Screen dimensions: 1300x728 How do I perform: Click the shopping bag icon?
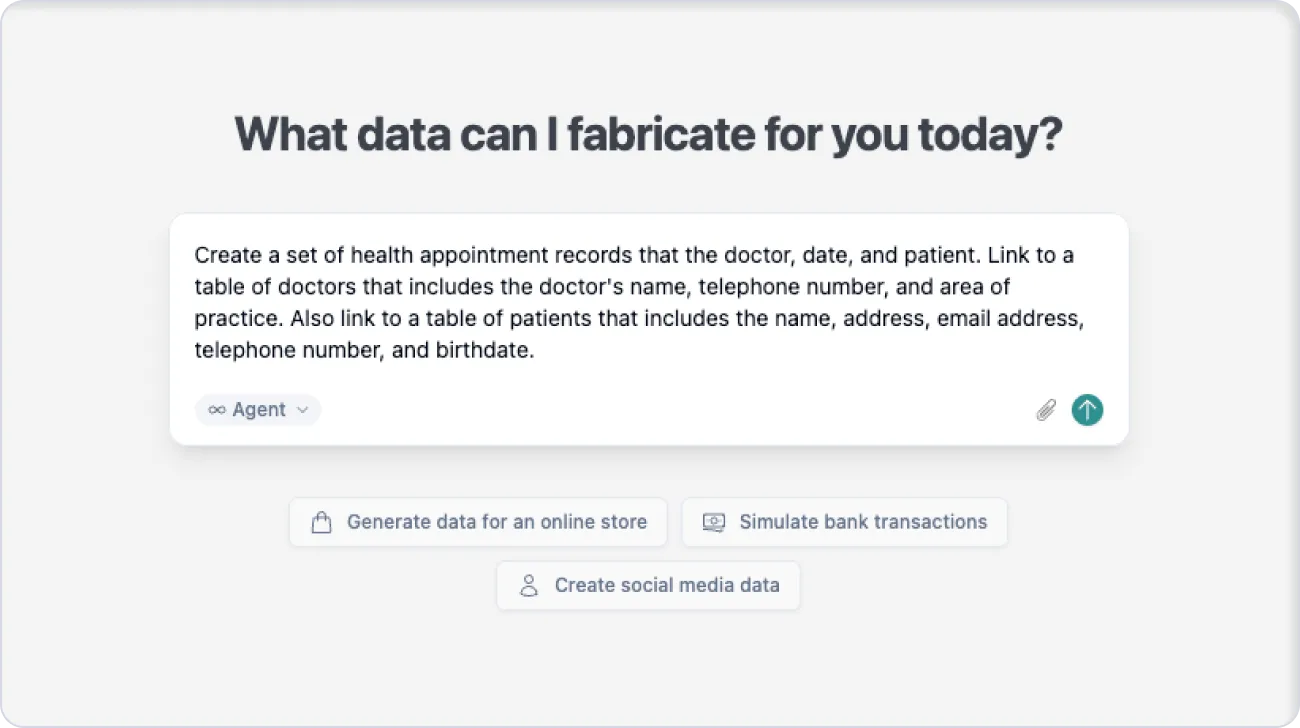click(x=321, y=523)
